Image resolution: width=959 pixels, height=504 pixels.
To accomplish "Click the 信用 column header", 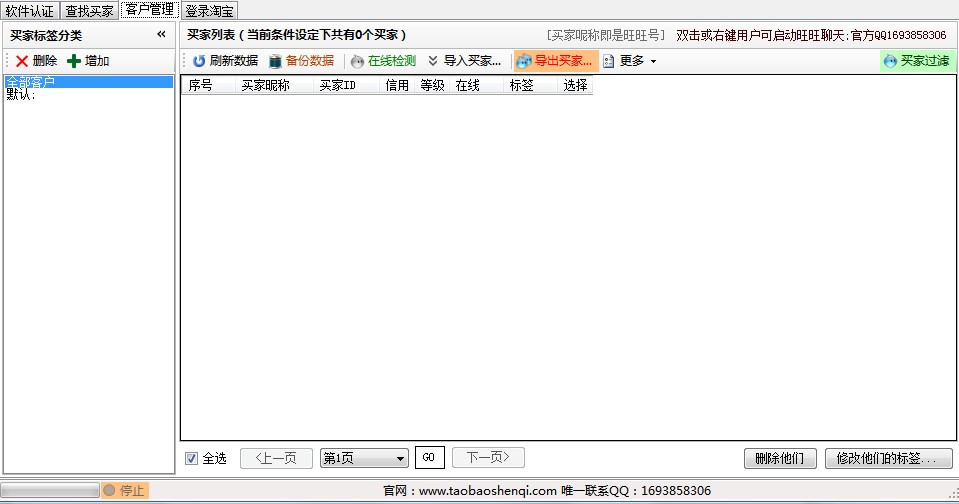I will (x=397, y=85).
